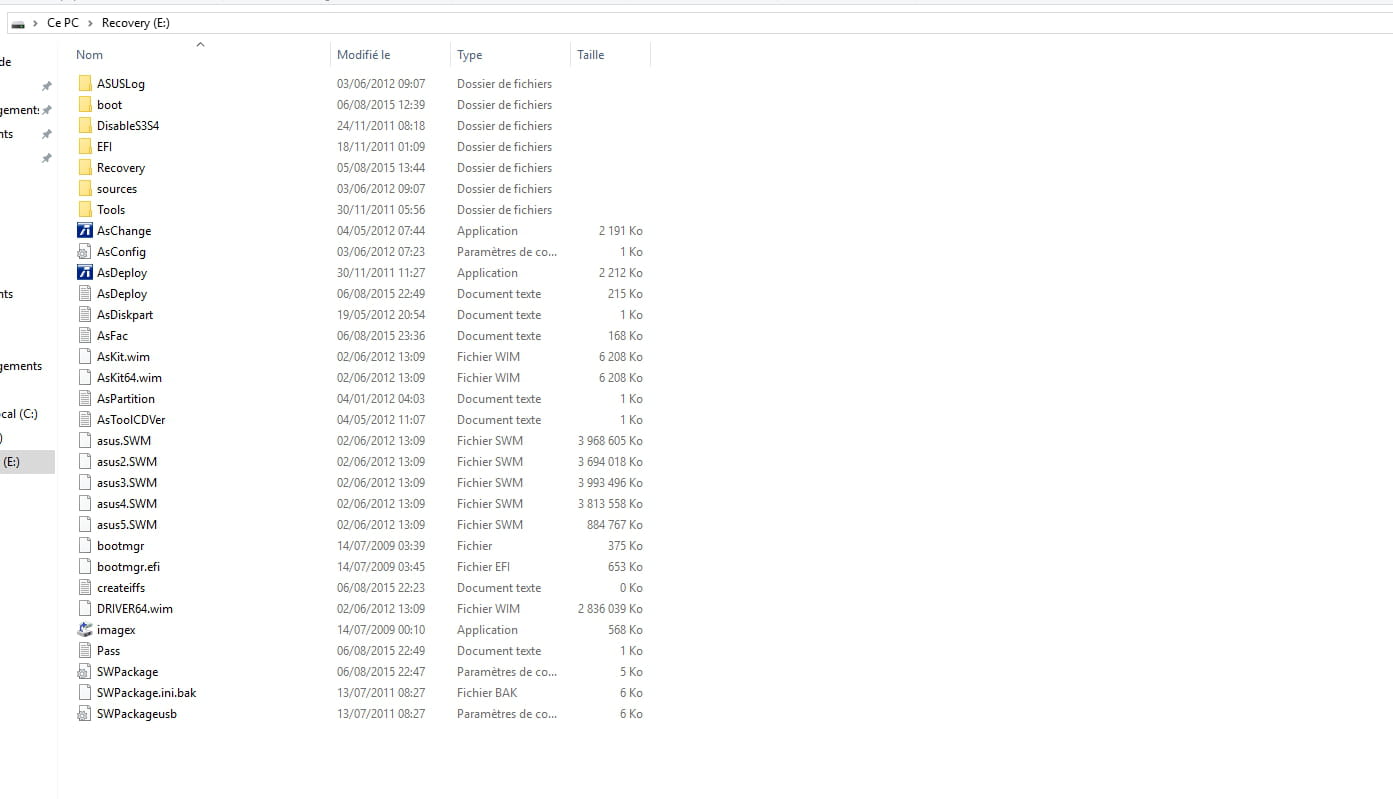Screen dimensions: 1393x799
Task: Select the bootmgr file icon
Action: (85, 546)
